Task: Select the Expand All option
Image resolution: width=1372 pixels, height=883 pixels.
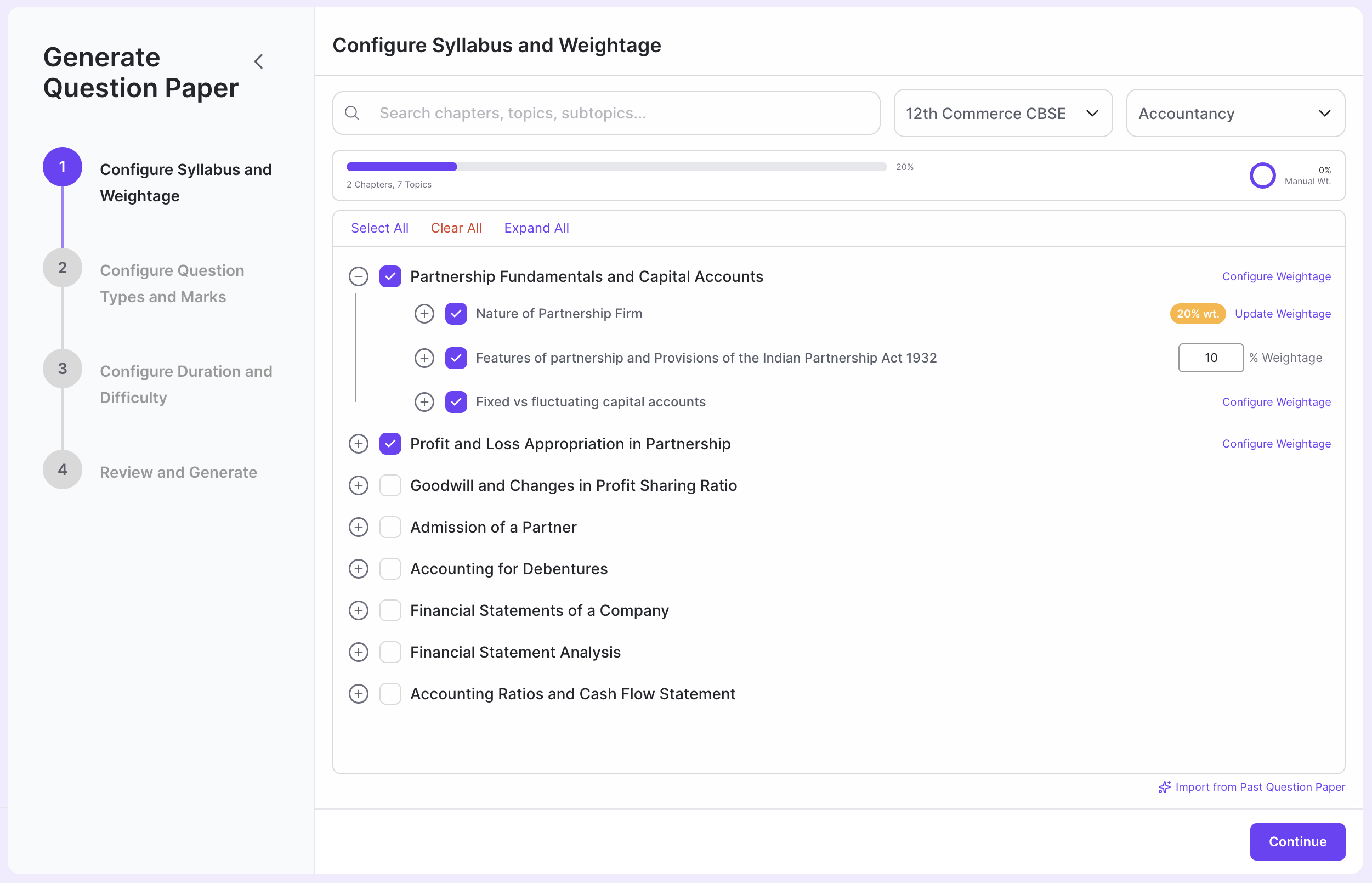Action: click(536, 228)
